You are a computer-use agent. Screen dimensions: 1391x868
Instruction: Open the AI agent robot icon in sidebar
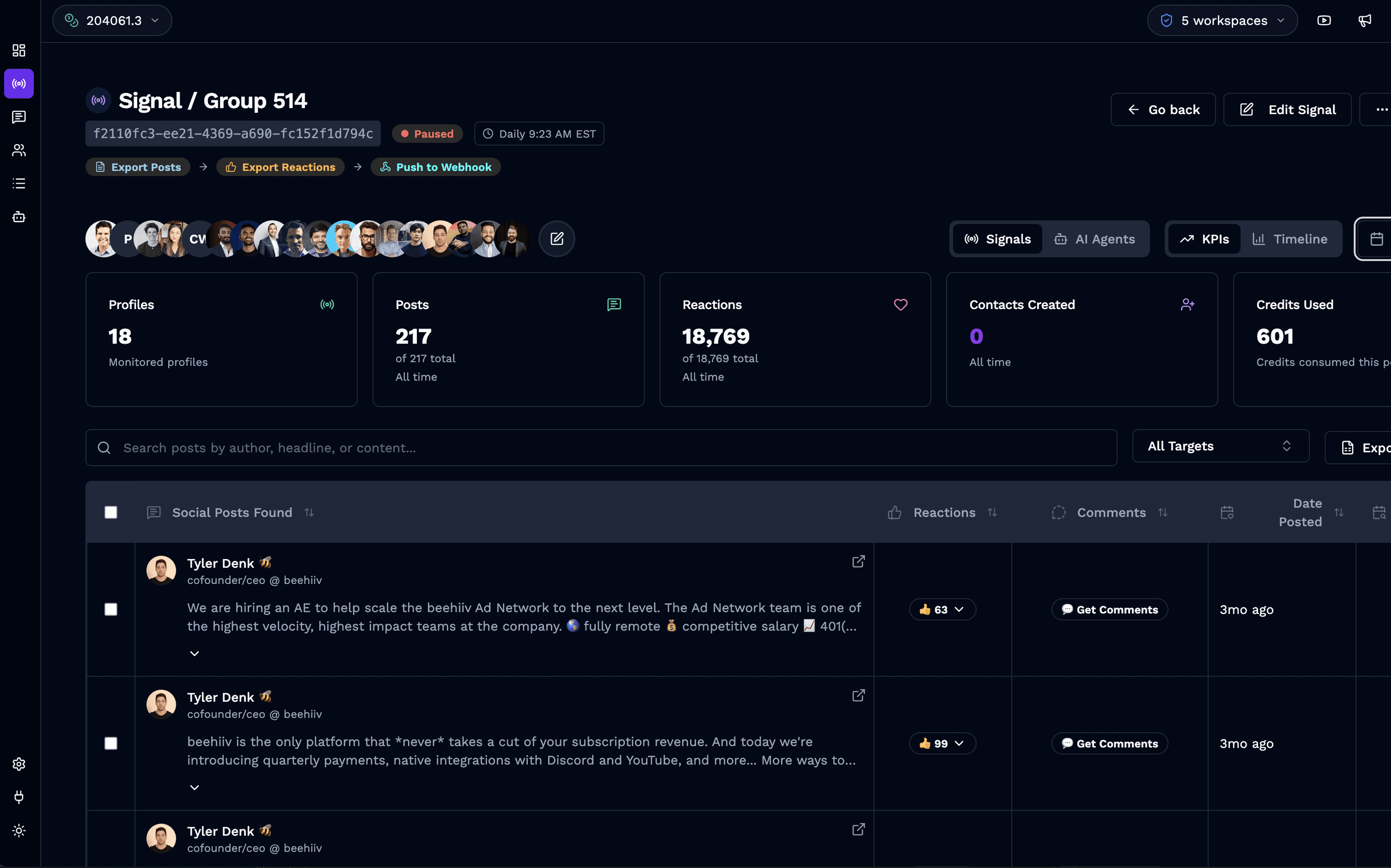pos(19,217)
